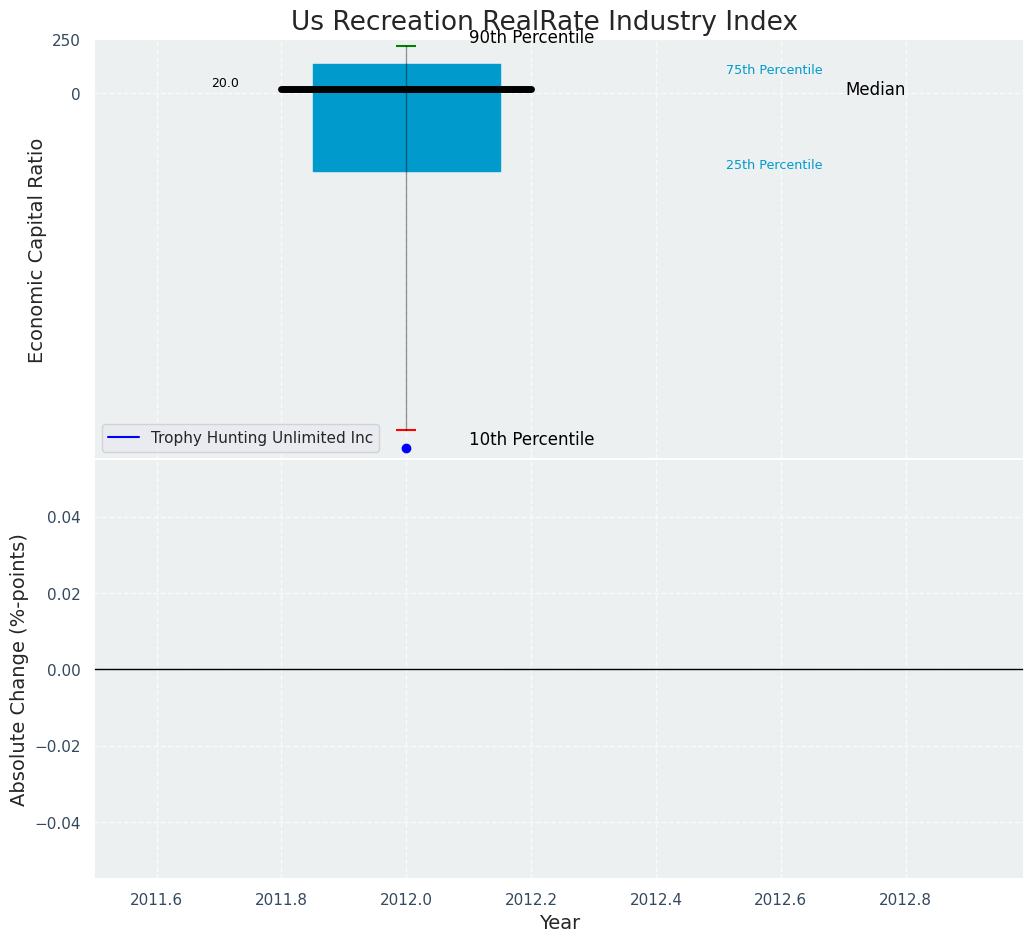Screen dimensions: 1034x942
Task: Click the 20.0 median value label
Action: (225, 84)
